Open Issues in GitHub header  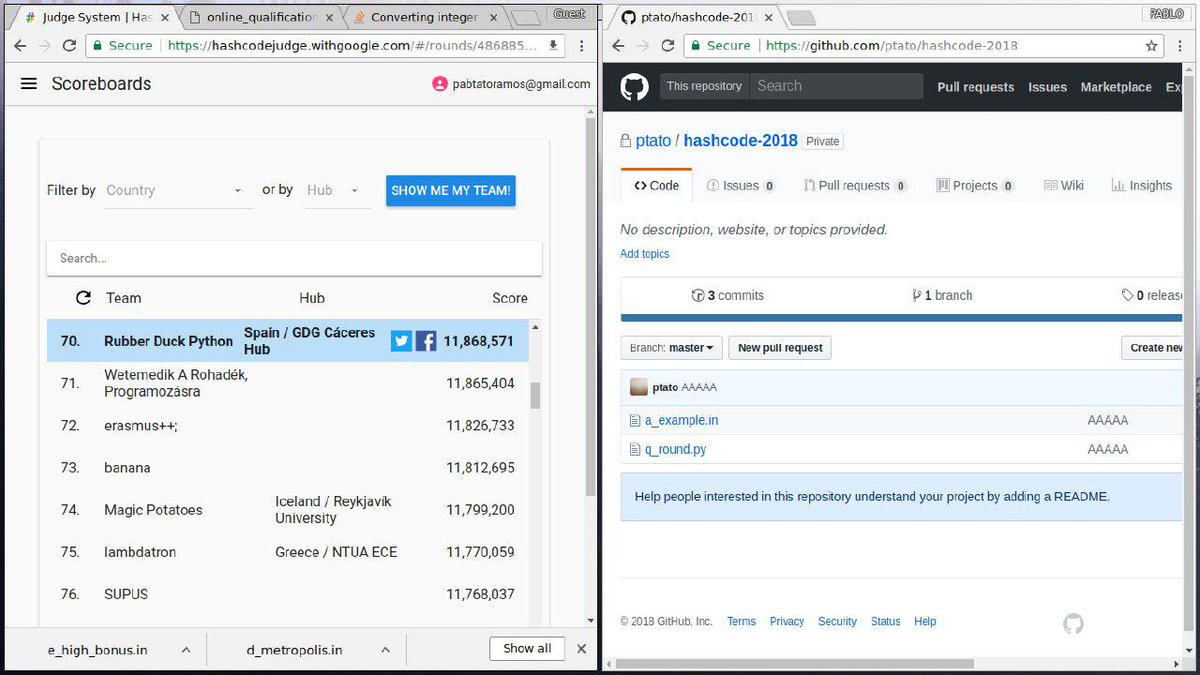coord(1047,87)
